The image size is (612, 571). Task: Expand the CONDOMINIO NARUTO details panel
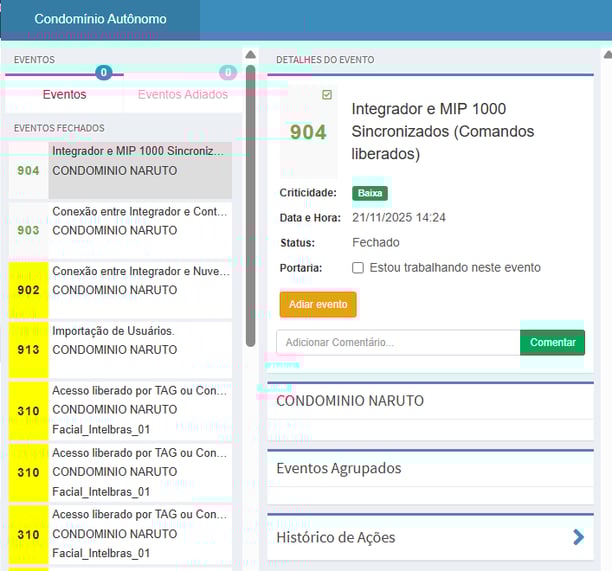point(430,401)
